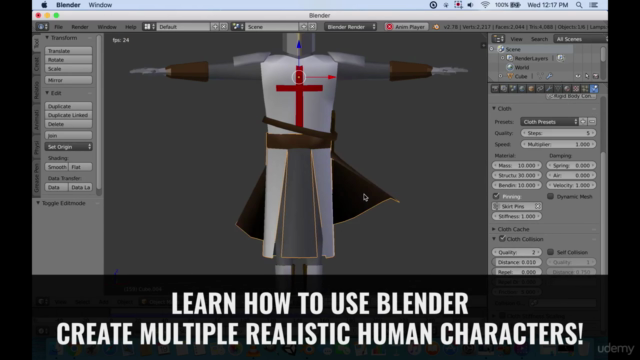Image resolution: width=640 pixels, height=360 pixels.
Task: Toggle the Cloth Collision checkbox
Action: point(502,239)
